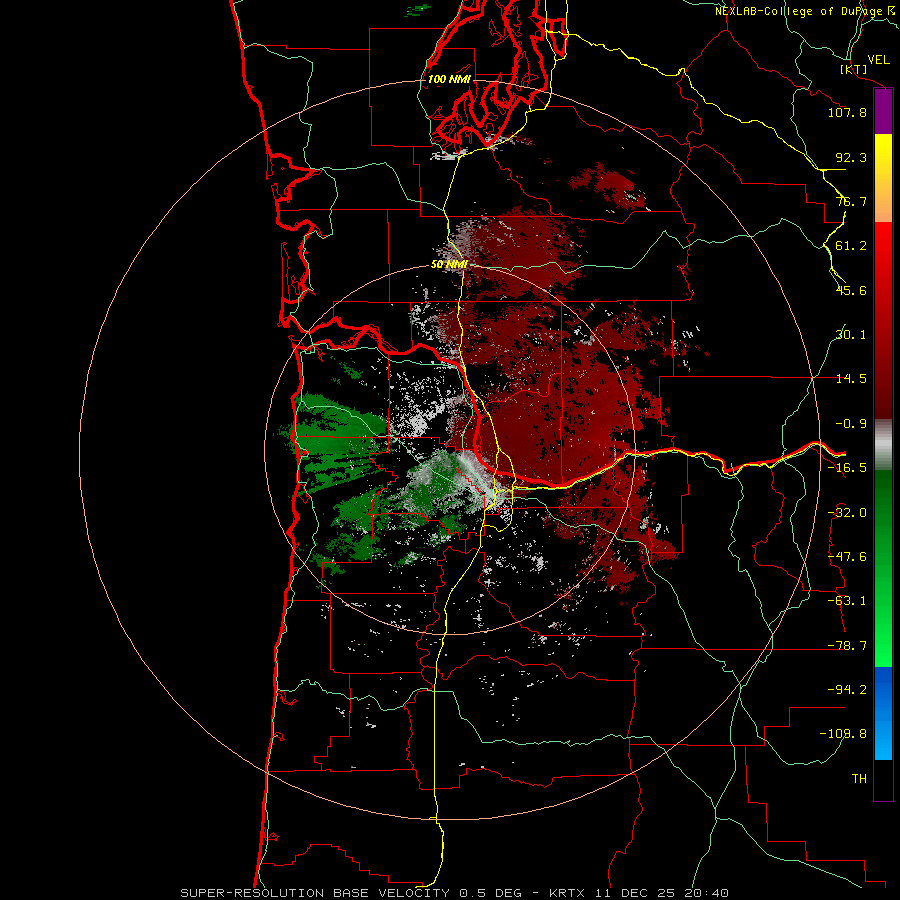Screen dimensions: 900x900
Task: Click the blue segment of the velocity color bar
Action: click(x=883, y=713)
